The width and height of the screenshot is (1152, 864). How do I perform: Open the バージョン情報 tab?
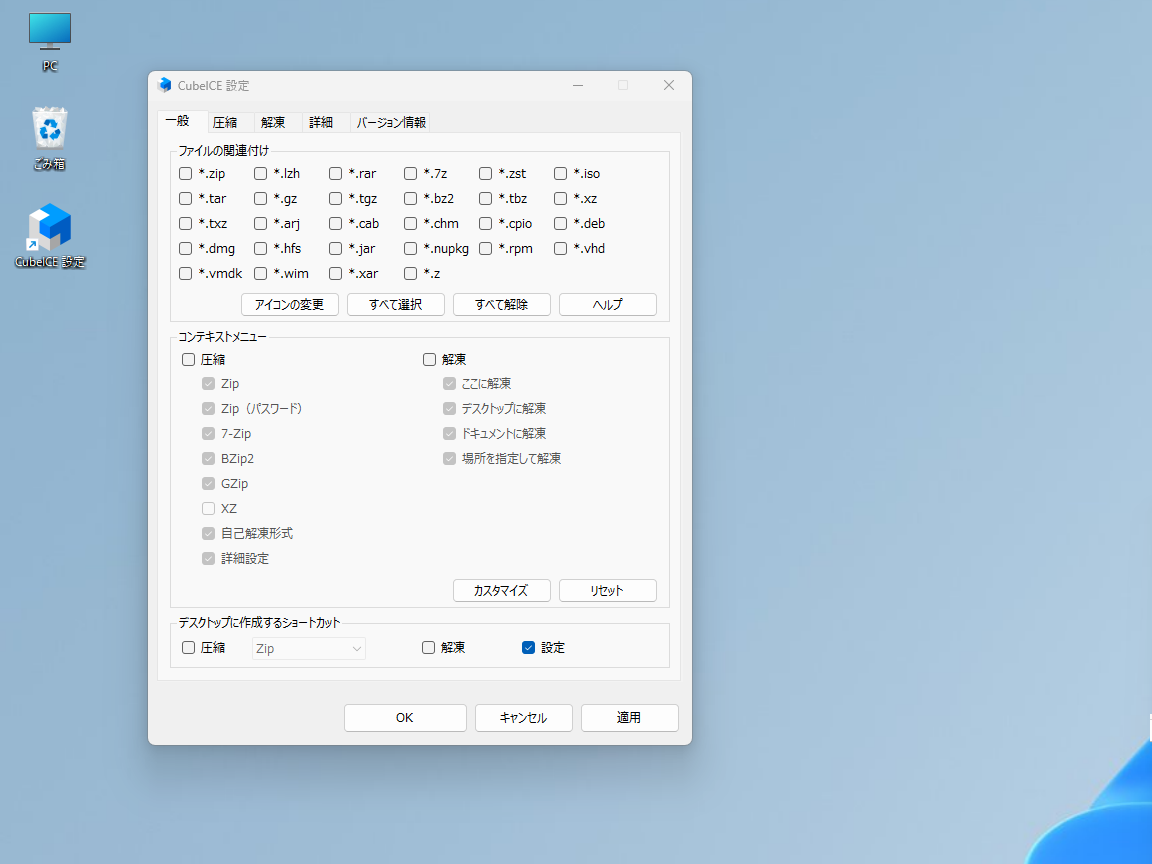click(391, 122)
